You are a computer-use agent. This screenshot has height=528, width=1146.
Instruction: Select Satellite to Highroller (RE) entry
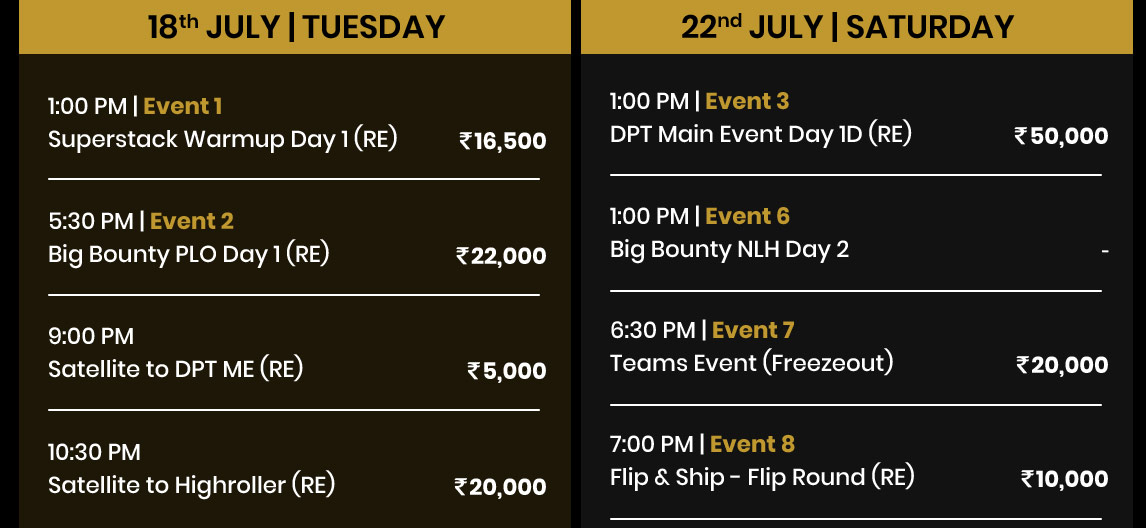(x=191, y=484)
